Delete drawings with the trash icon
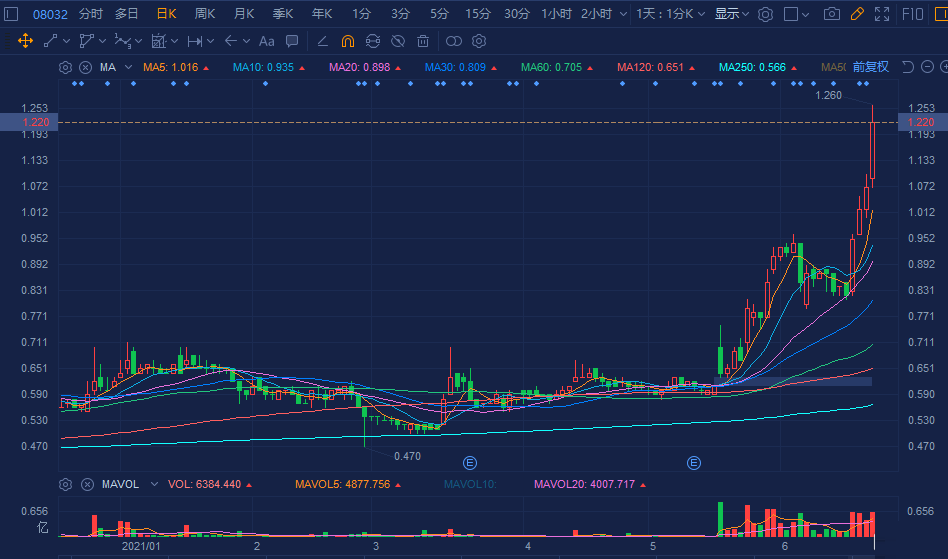The height and width of the screenshot is (559, 948). 423,41
